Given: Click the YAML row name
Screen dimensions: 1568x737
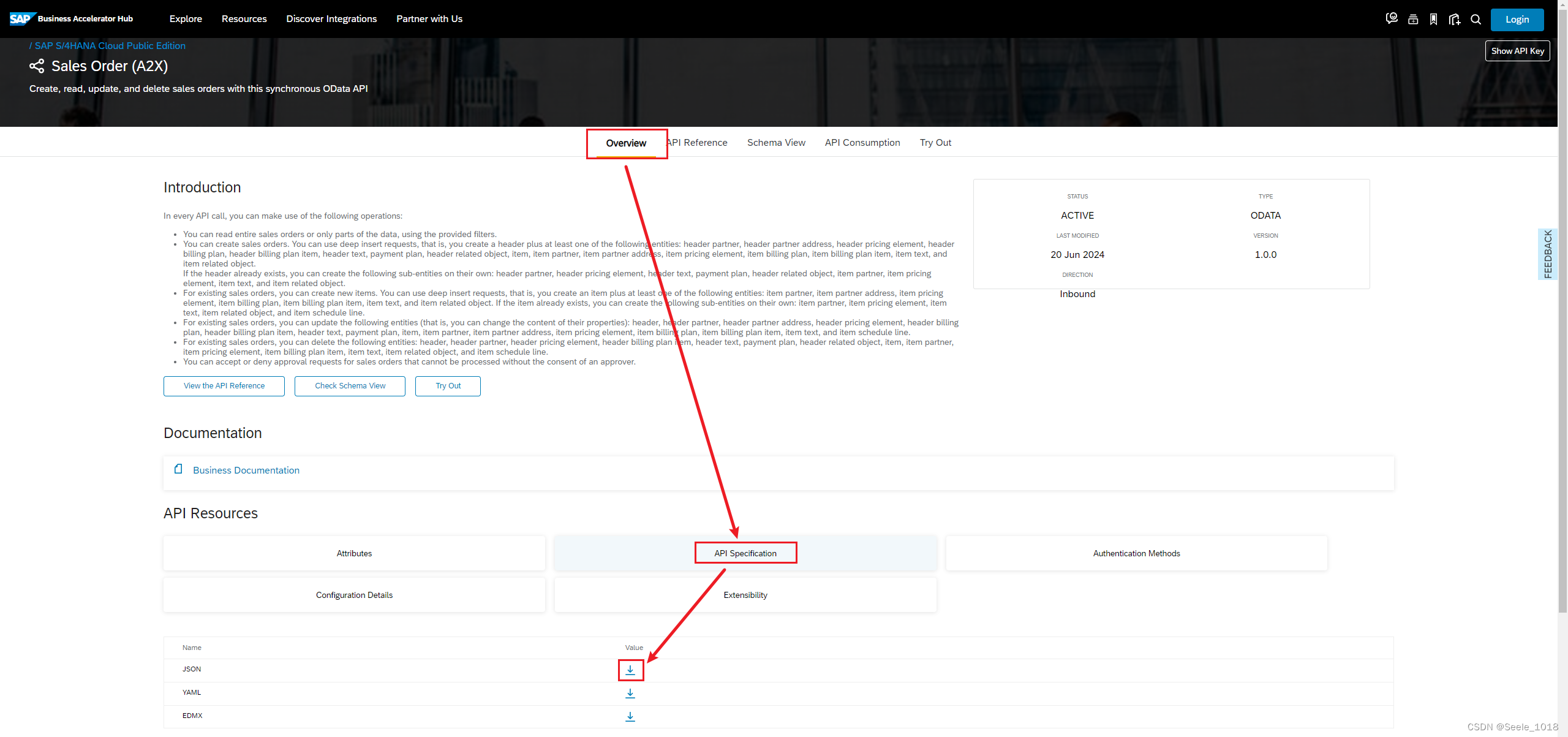Looking at the screenshot, I should (192, 692).
